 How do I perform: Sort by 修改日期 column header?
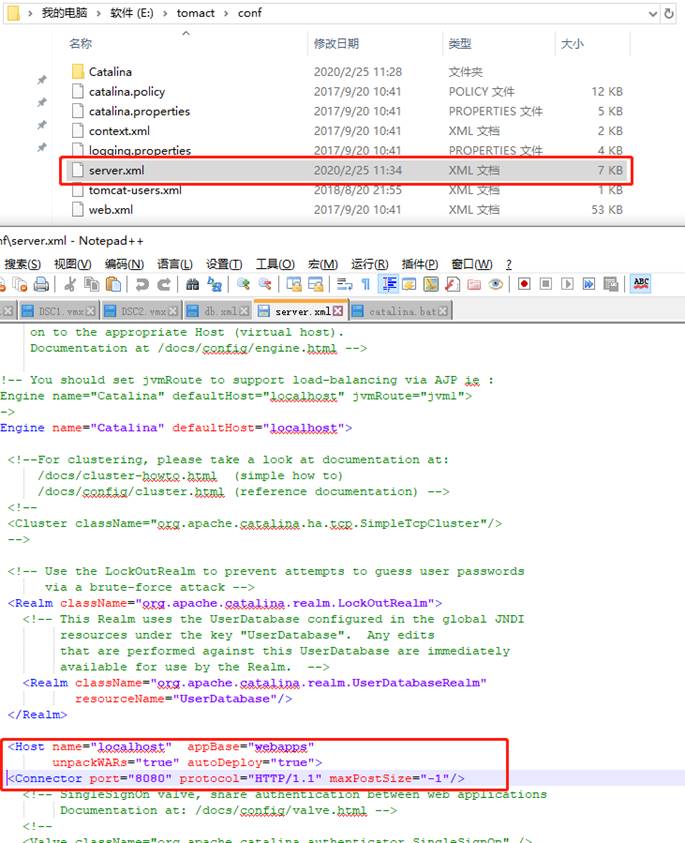click(336, 44)
